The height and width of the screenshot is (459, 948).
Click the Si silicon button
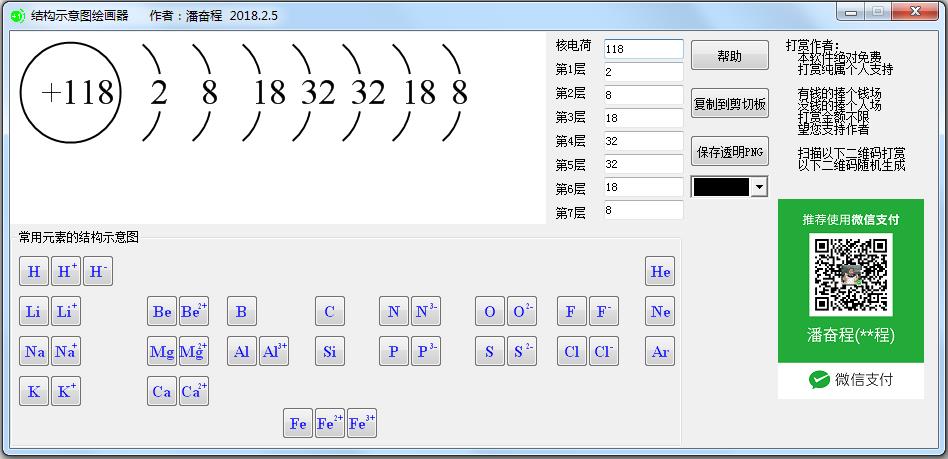(330, 351)
